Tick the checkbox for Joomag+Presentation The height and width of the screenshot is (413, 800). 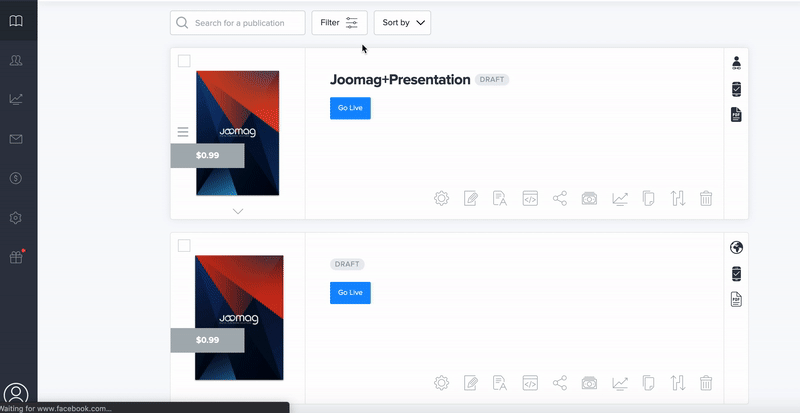(x=184, y=61)
